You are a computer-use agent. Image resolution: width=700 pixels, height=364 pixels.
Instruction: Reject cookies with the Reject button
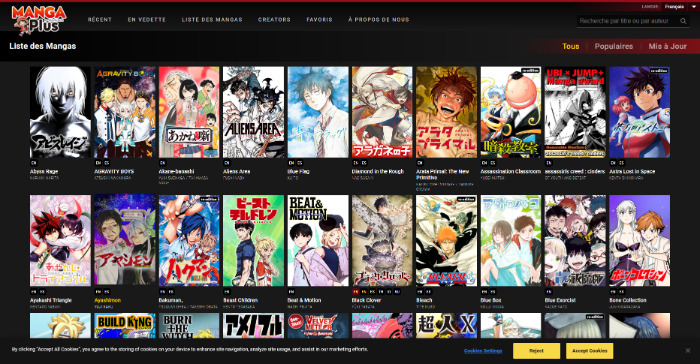[536, 351]
